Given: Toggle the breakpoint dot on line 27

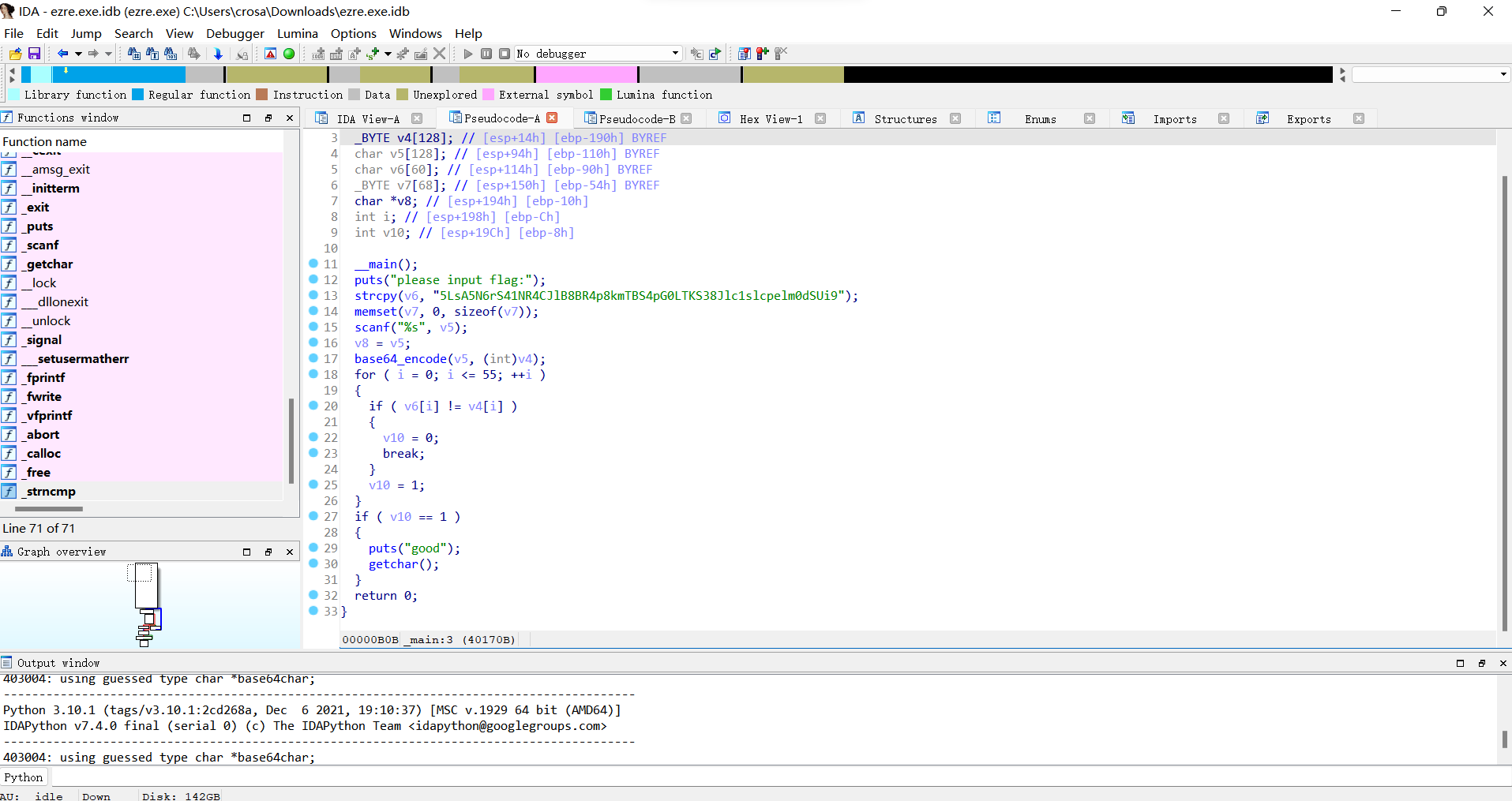Looking at the screenshot, I should click(313, 516).
